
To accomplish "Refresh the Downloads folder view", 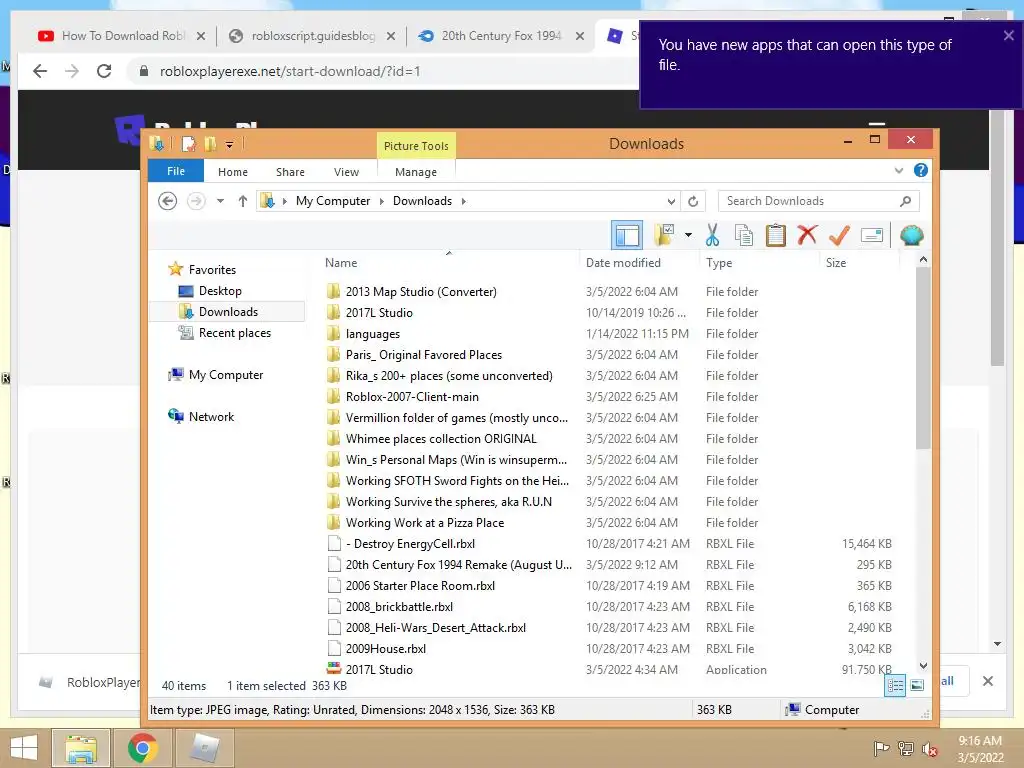I will [694, 201].
